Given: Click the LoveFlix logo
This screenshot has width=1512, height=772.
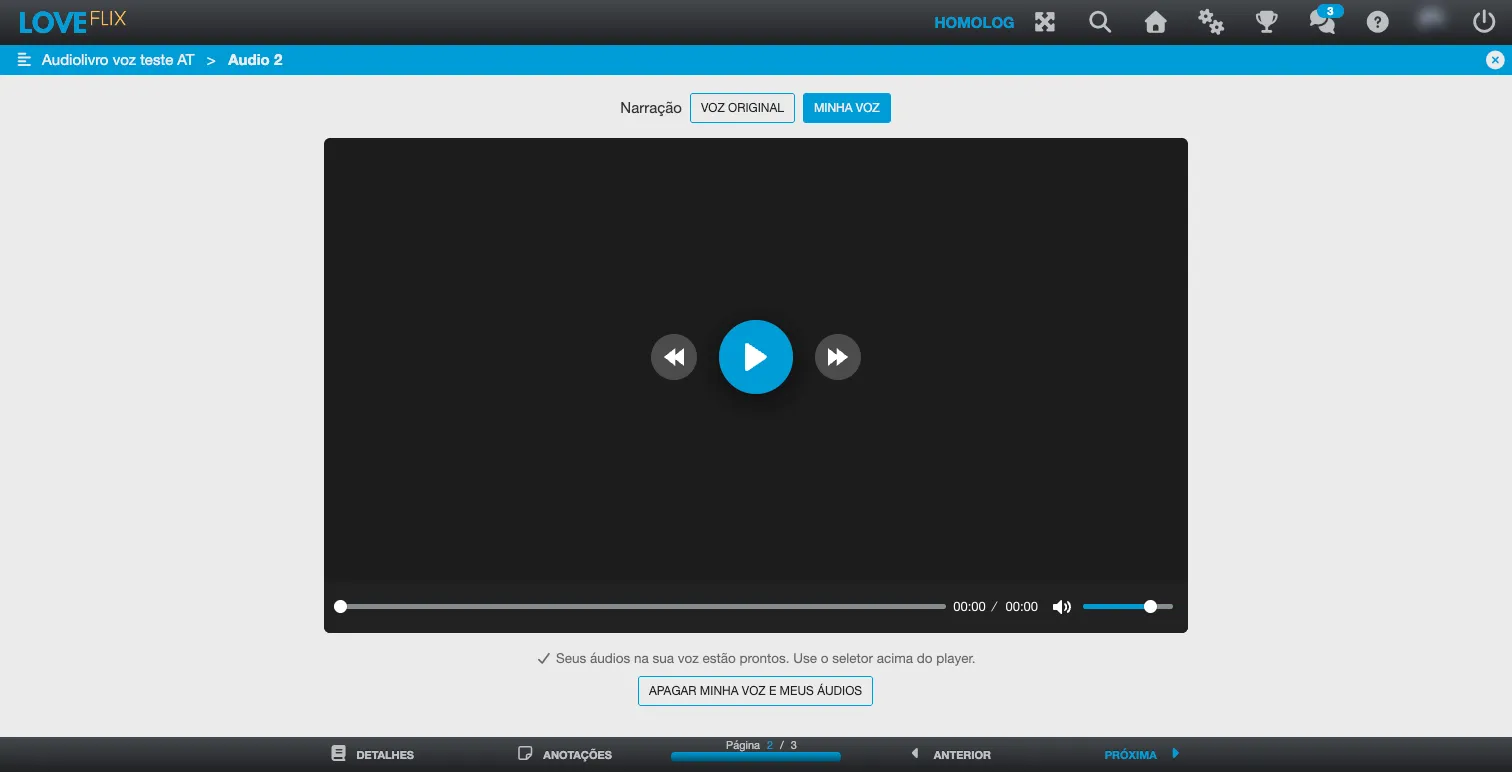Looking at the screenshot, I should click(x=73, y=21).
